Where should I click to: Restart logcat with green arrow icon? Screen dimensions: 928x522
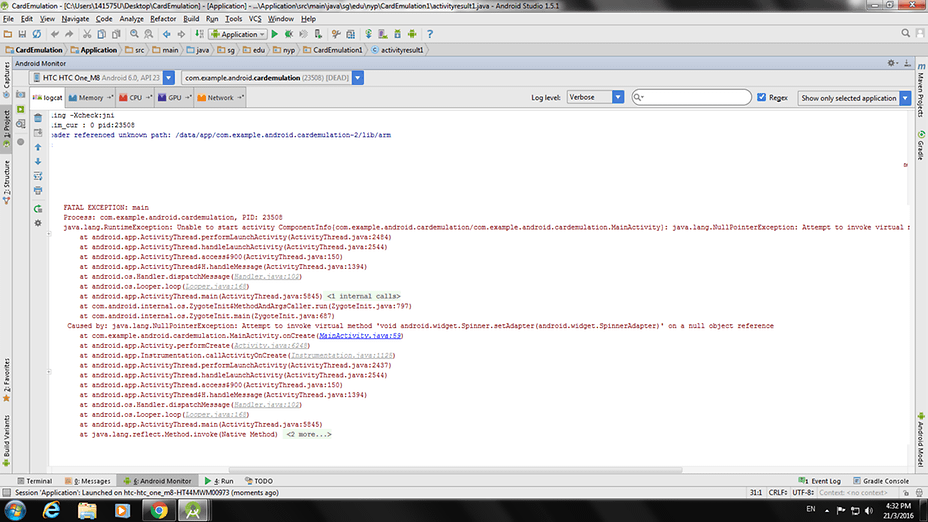click(x=38, y=209)
